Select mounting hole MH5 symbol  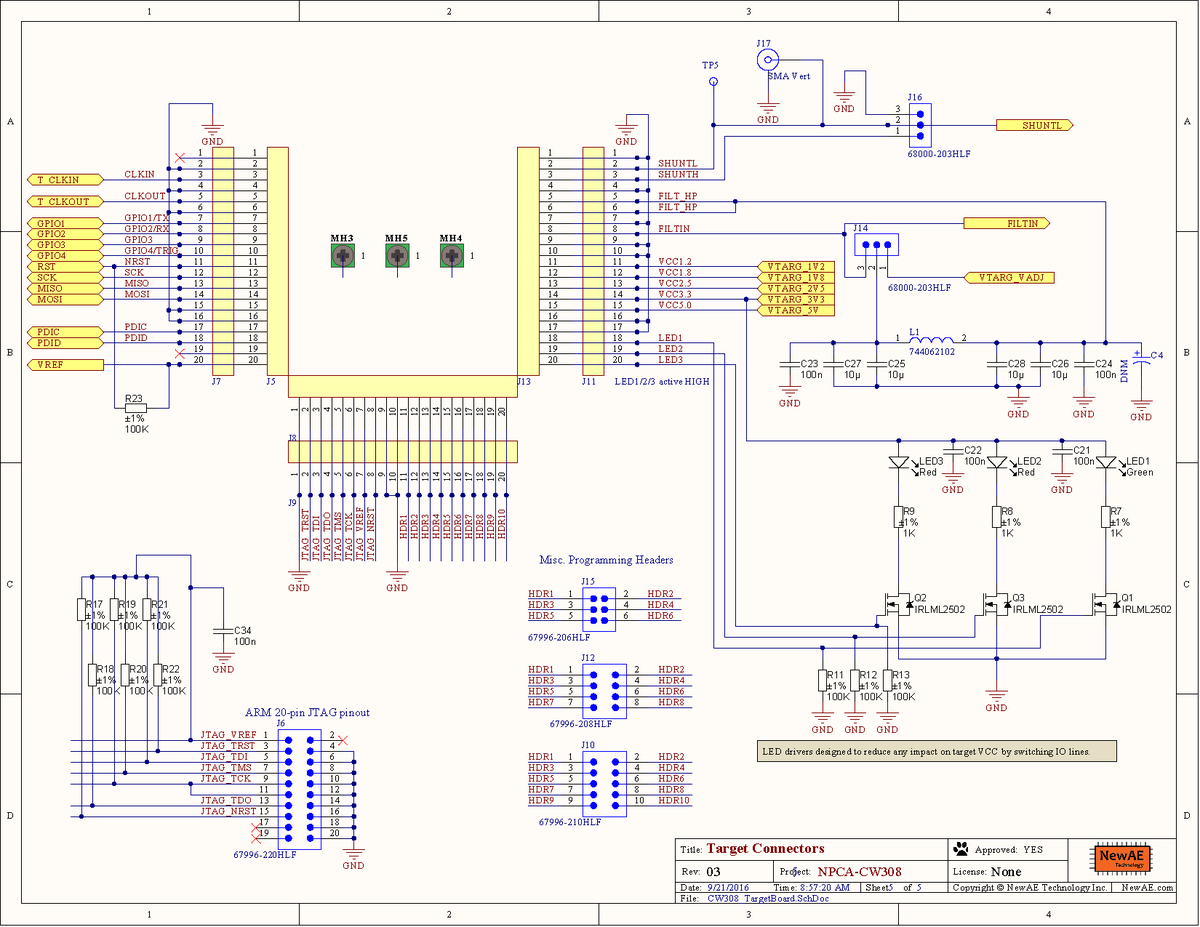[x=395, y=257]
